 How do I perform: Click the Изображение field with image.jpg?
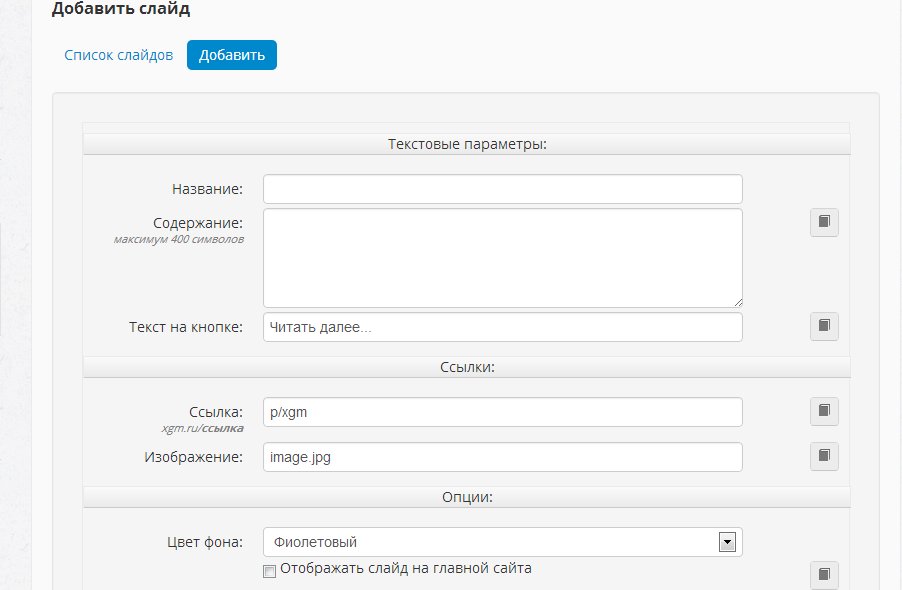pyautogui.click(x=503, y=457)
